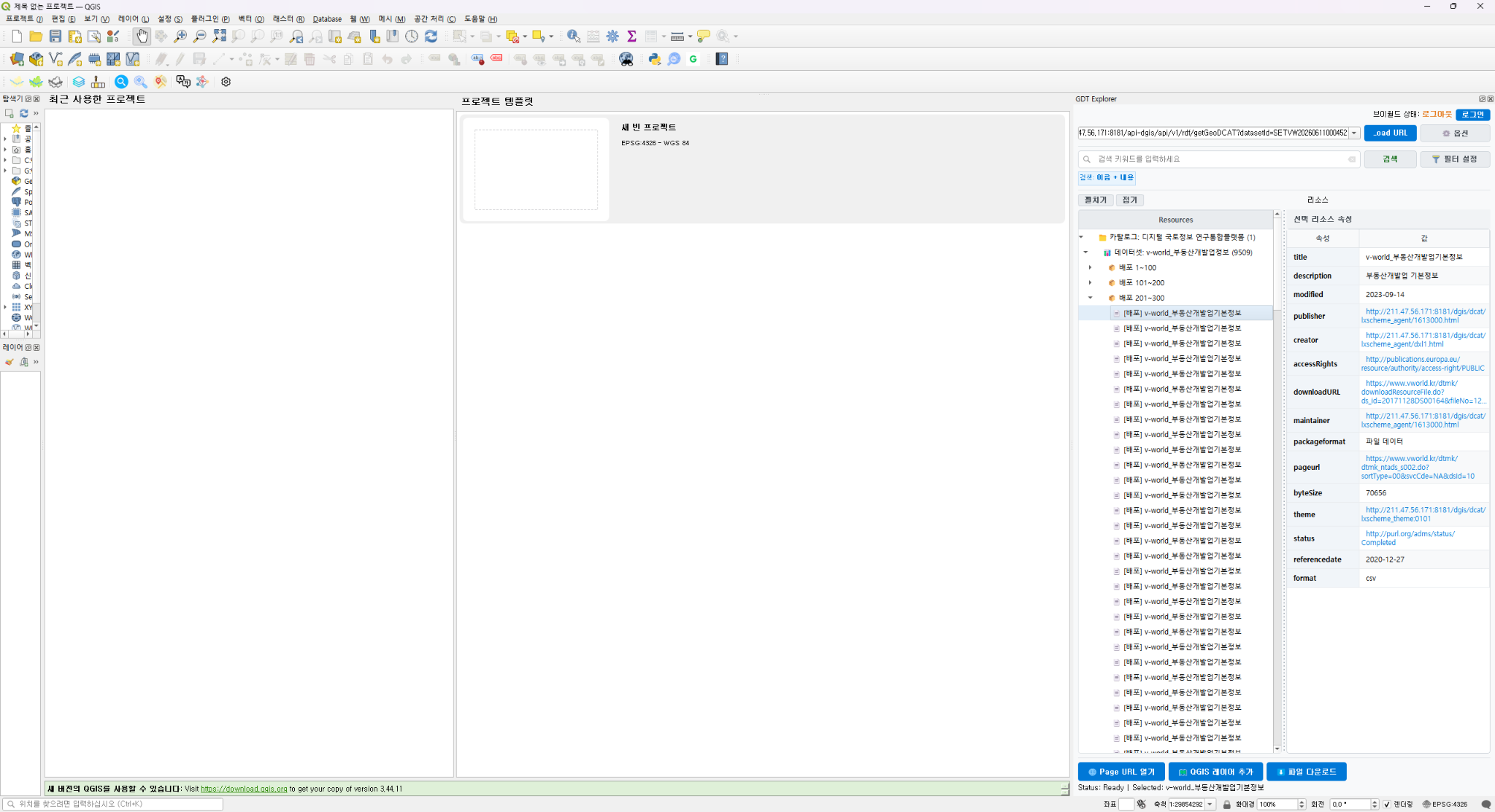Click the blue search circle plugin icon
The image size is (1495, 812).
pyautogui.click(x=121, y=82)
